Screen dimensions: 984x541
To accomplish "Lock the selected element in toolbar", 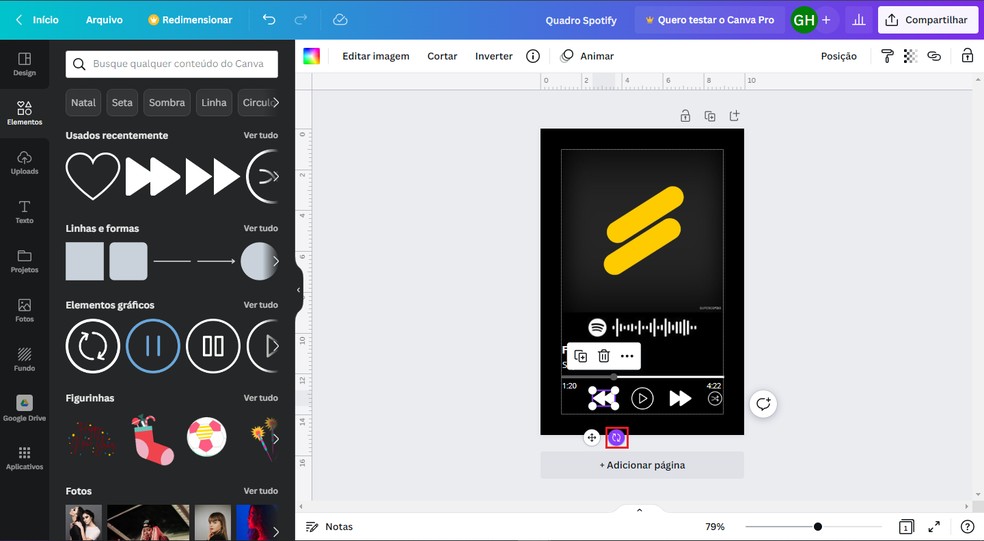I will [x=967, y=56].
